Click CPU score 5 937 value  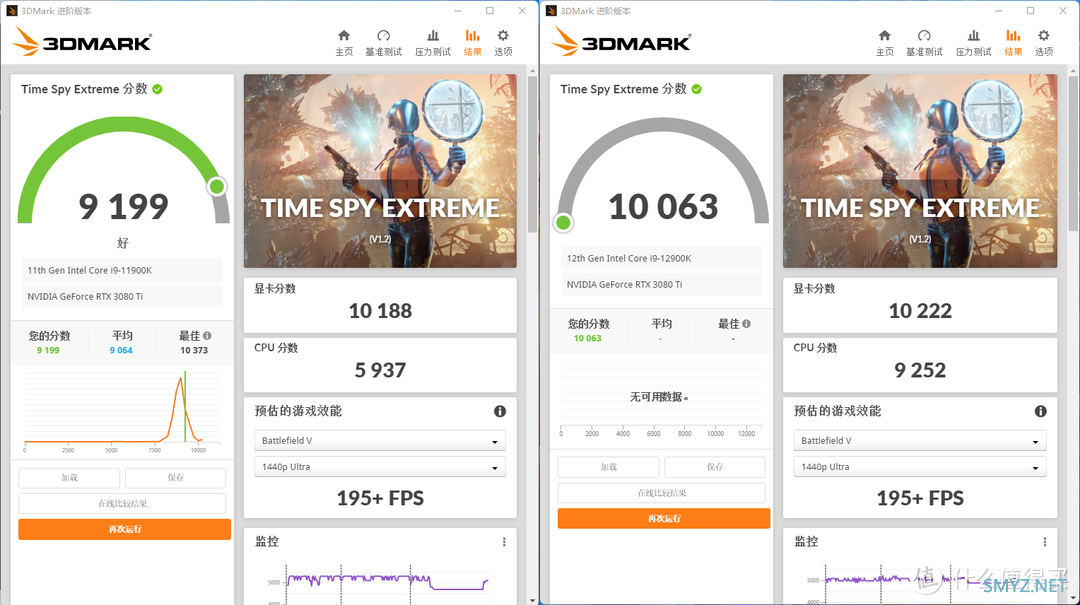tap(380, 371)
